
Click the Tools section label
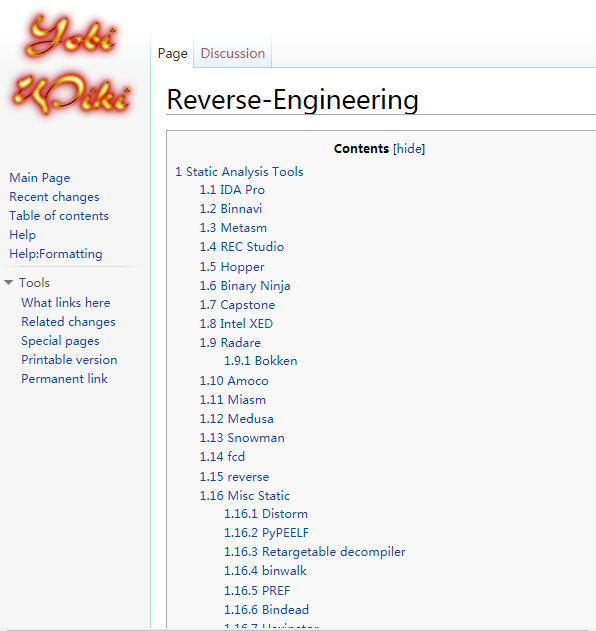pyautogui.click(x=35, y=283)
